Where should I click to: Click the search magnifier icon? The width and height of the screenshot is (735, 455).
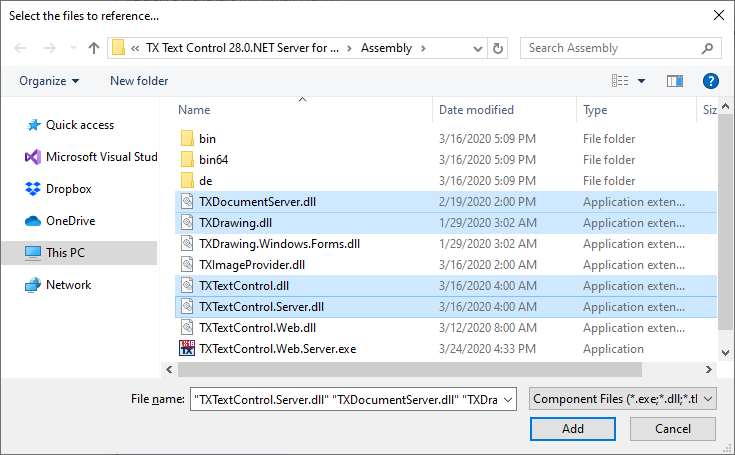tap(707, 48)
